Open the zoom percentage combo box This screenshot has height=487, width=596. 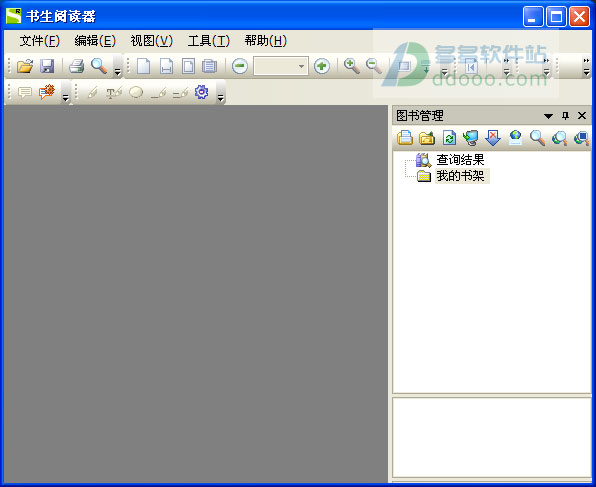[x=281, y=66]
